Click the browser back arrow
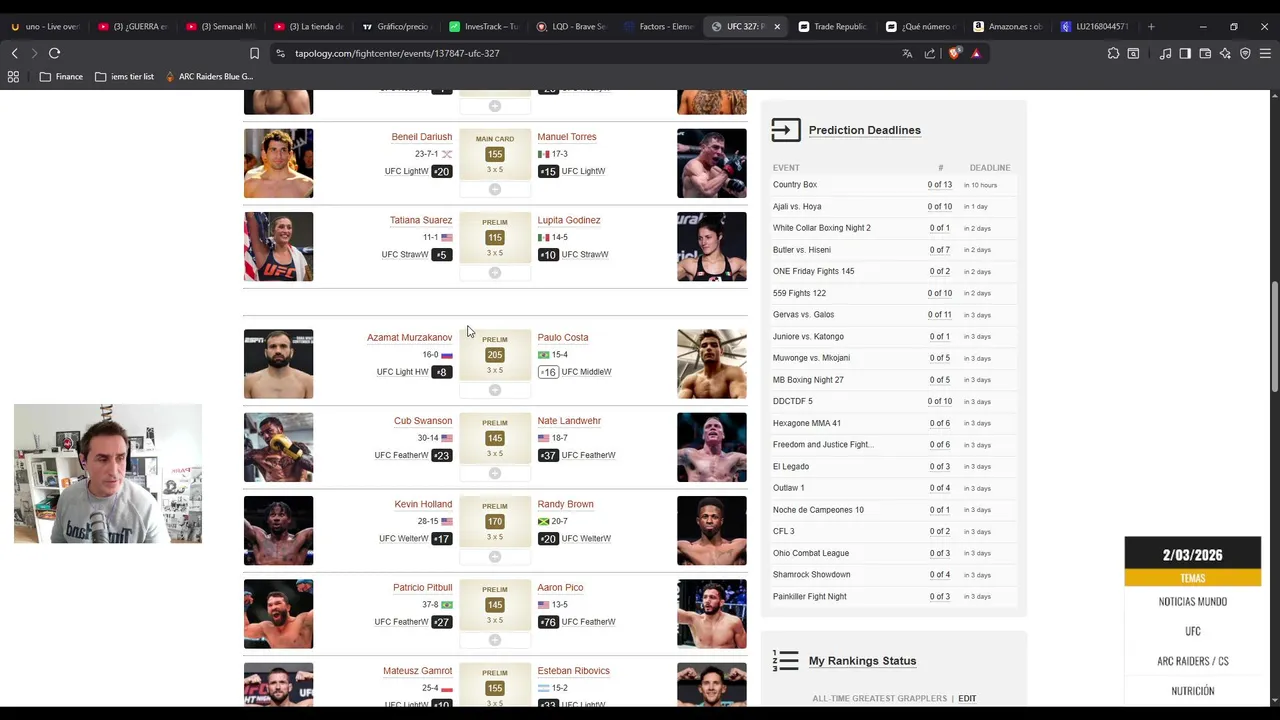Image resolution: width=1280 pixels, height=720 pixels. 14,53
